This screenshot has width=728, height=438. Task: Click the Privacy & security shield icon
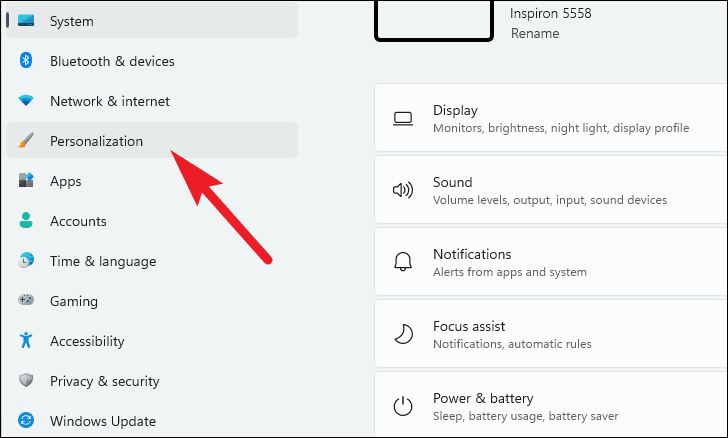click(27, 381)
